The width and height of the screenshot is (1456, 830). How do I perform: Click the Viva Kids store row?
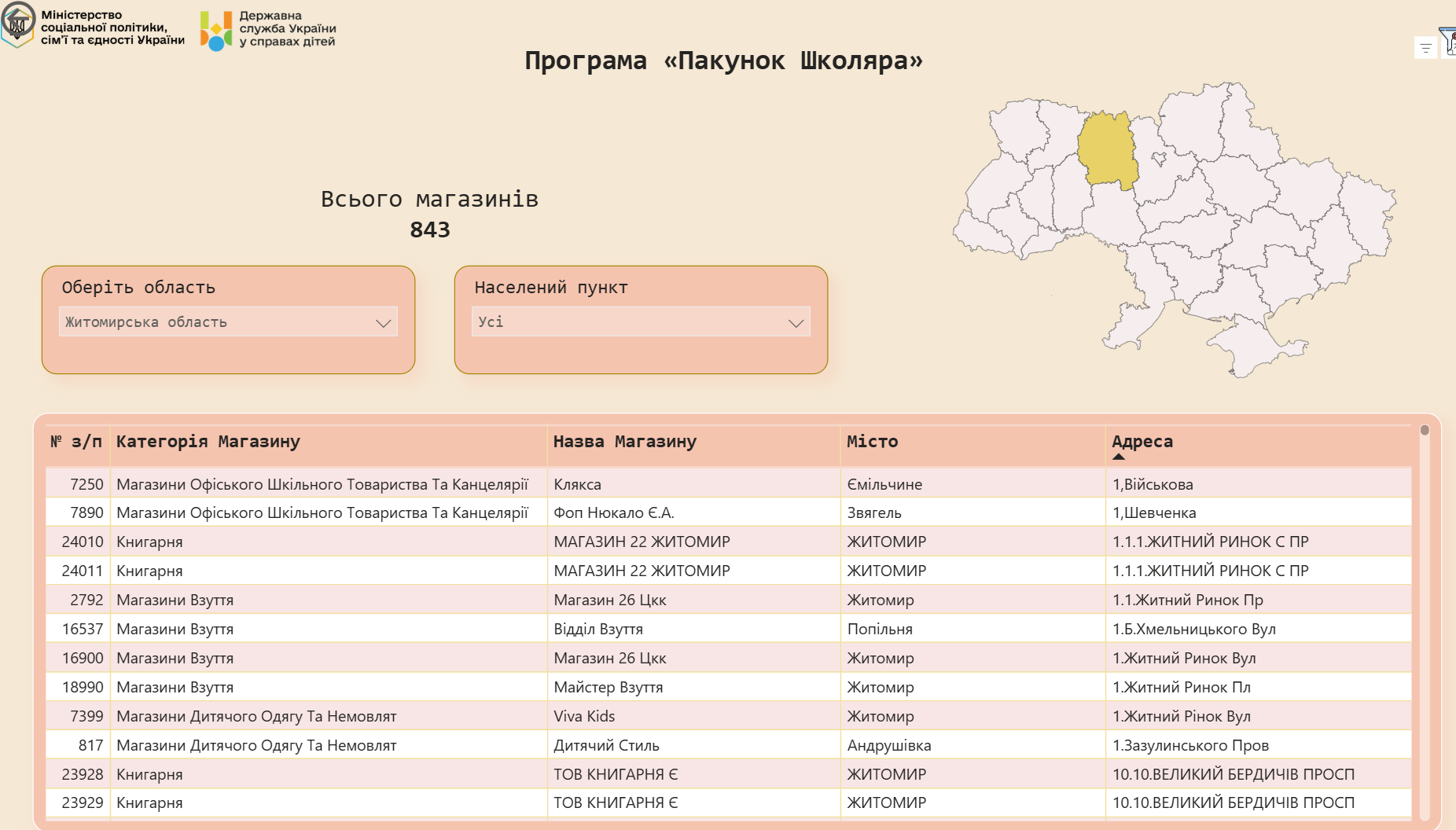tap(584, 716)
